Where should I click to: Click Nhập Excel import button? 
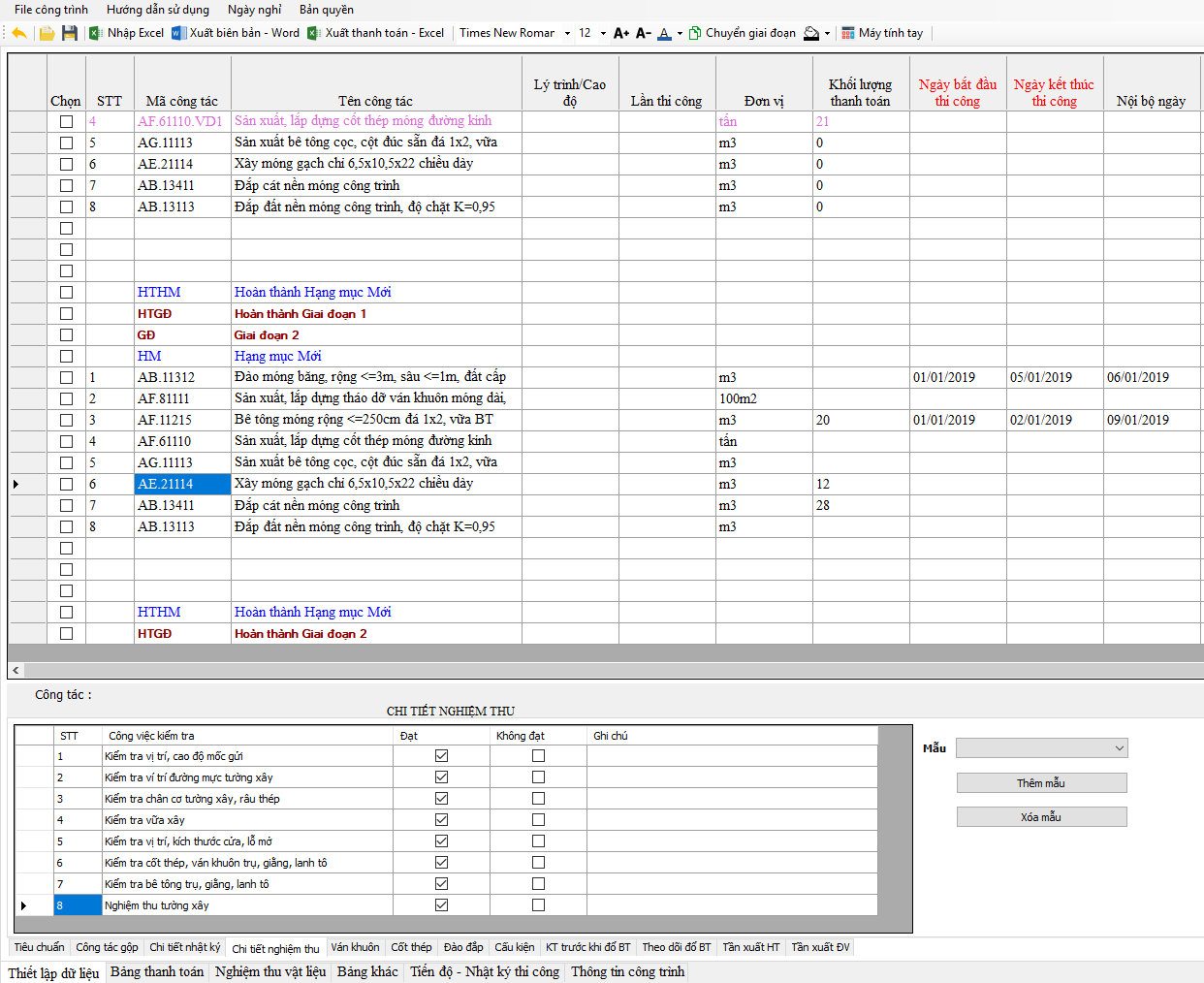126,33
